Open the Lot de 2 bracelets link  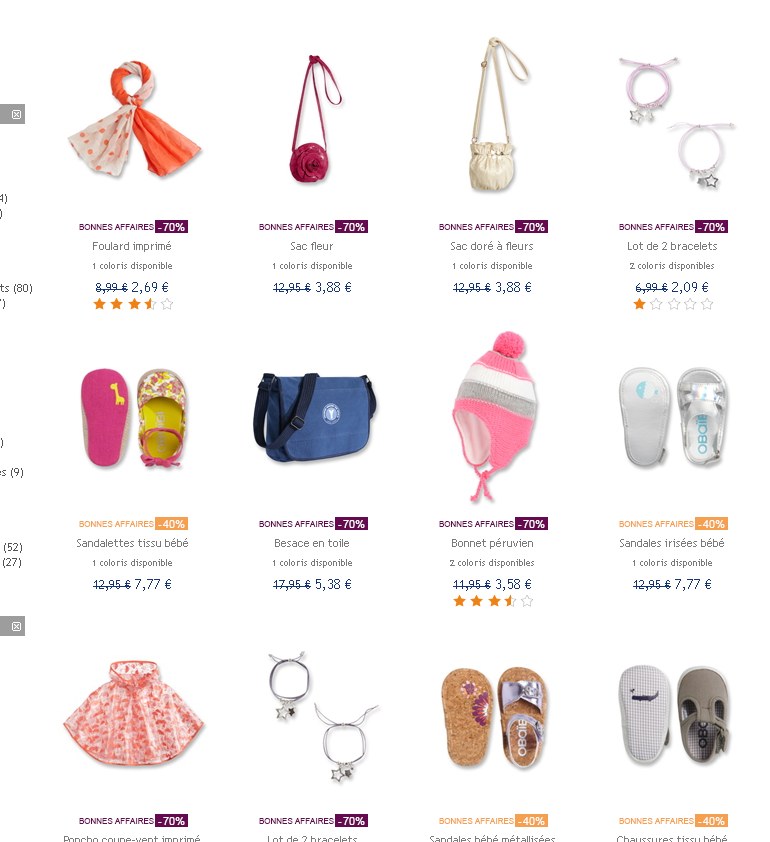click(672, 246)
